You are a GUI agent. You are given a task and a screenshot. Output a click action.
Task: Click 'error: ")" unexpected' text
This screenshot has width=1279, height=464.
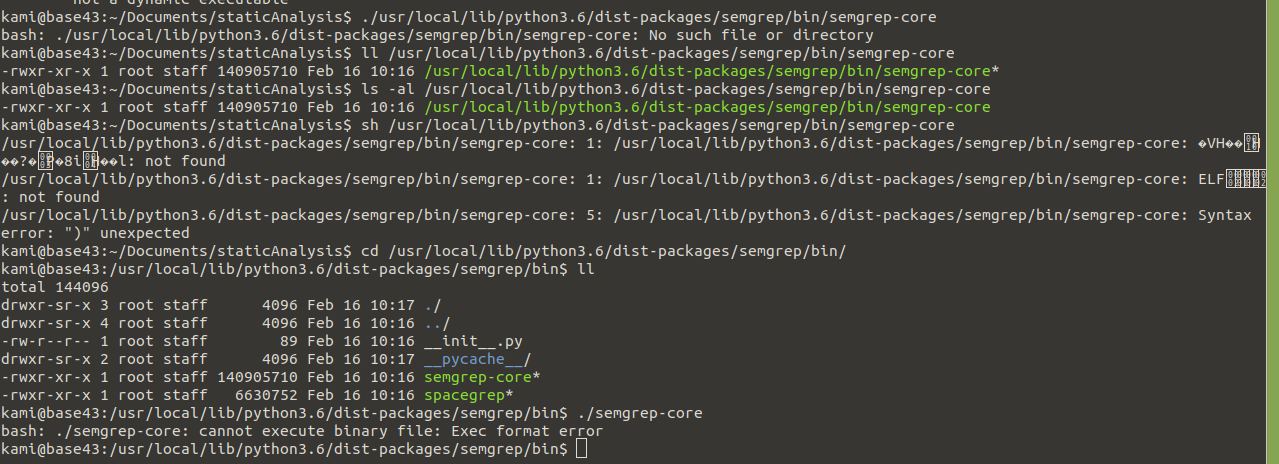pos(96,233)
